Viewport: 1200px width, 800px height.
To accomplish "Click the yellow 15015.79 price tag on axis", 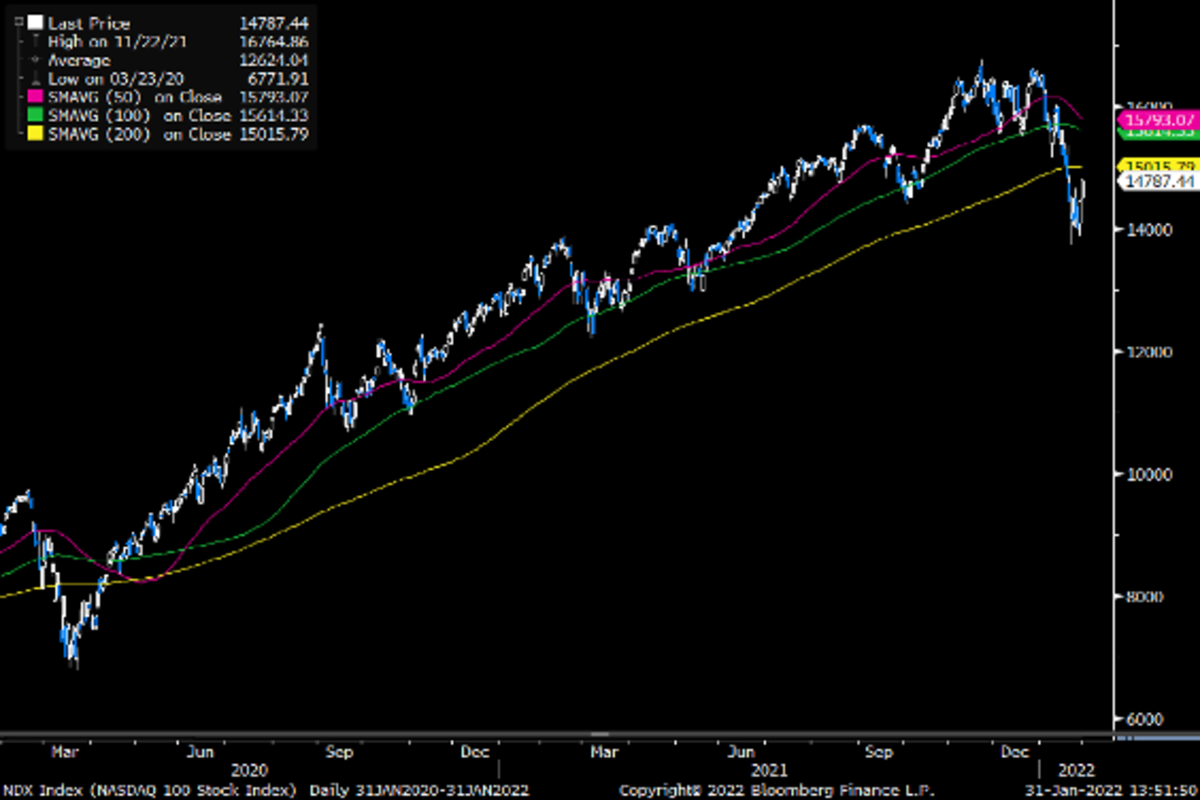I will (1160, 166).
